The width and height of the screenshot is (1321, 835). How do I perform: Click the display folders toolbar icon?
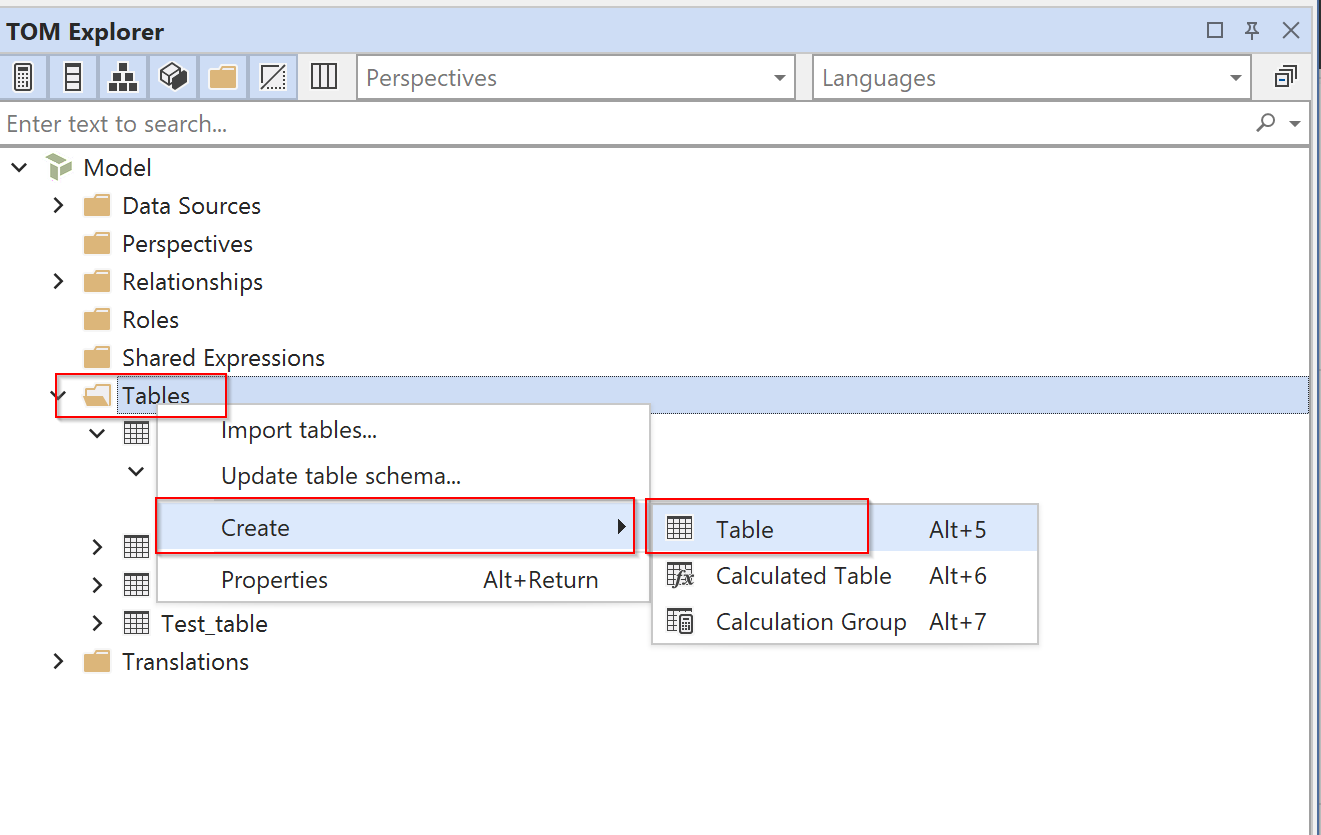tap(223, 78)
